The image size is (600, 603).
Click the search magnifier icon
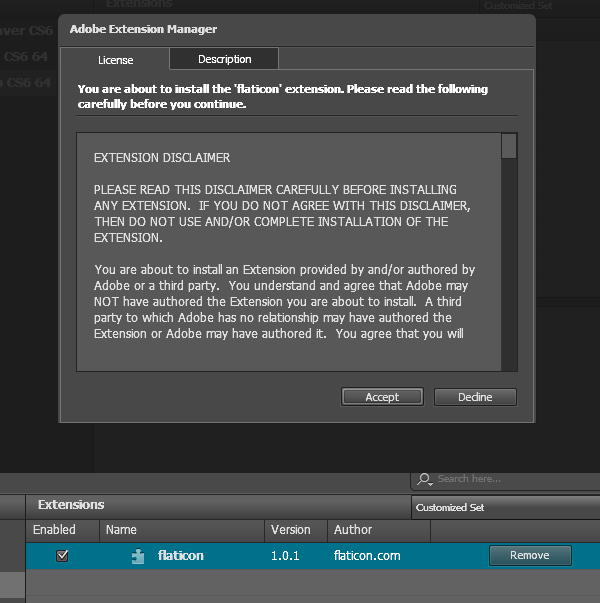click(424, 479)
